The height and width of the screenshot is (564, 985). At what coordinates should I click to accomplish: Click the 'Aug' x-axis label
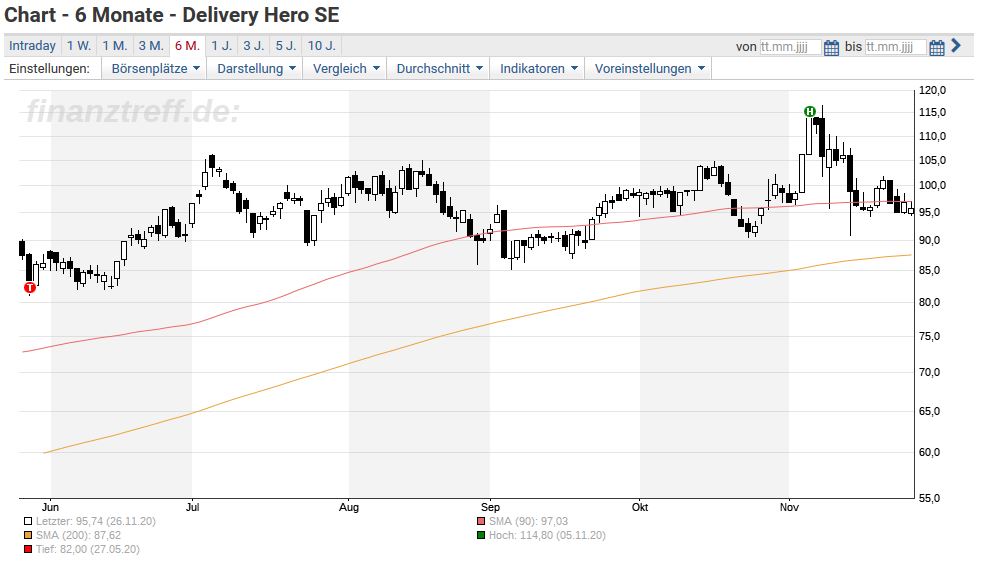coord(349,507)
